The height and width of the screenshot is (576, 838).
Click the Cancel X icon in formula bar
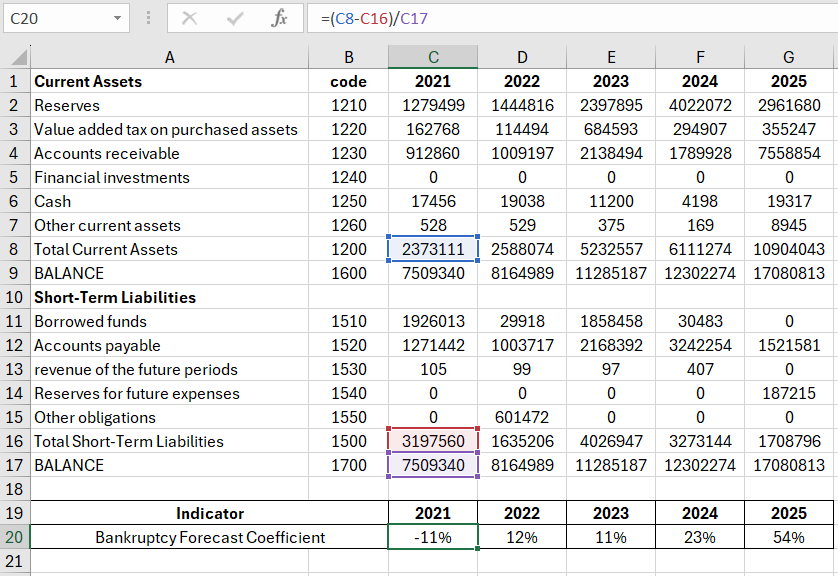pyautogui.click(x=189, y=19)
